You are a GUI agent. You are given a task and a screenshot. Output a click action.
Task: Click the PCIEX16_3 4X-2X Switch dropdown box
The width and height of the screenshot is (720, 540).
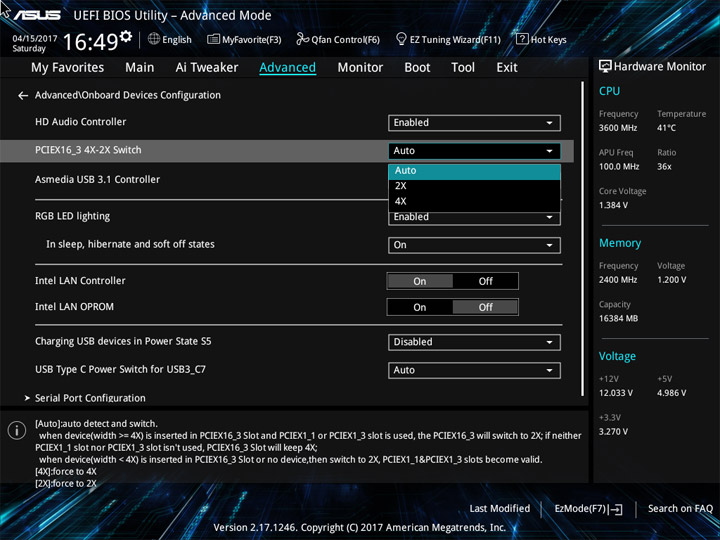point(474,151)
